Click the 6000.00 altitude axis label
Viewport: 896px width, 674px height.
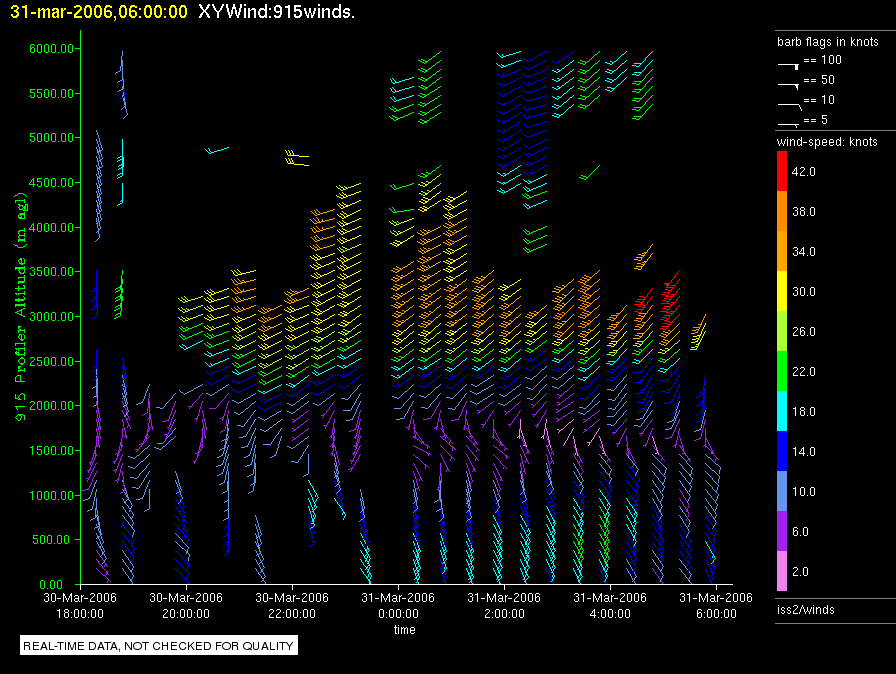51,49
